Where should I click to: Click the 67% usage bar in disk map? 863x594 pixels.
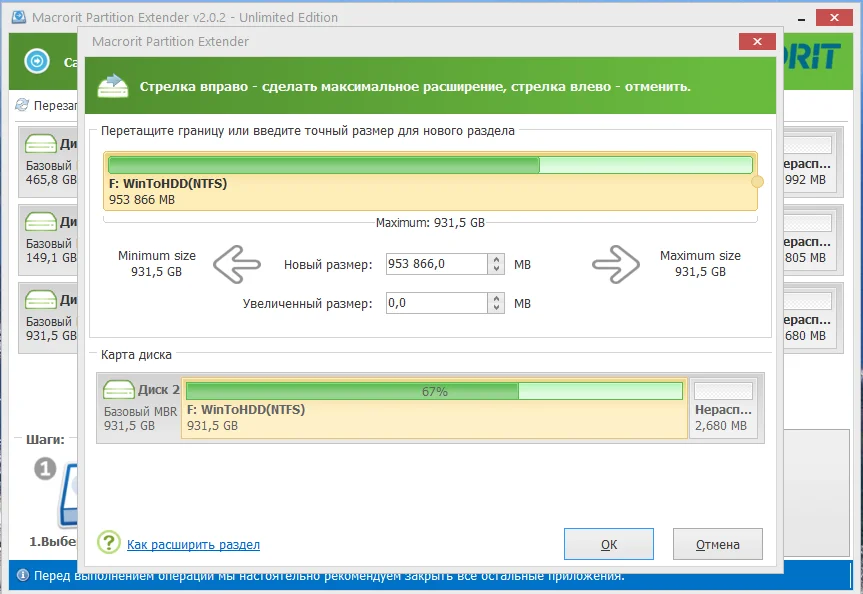(x=434, y=391)
